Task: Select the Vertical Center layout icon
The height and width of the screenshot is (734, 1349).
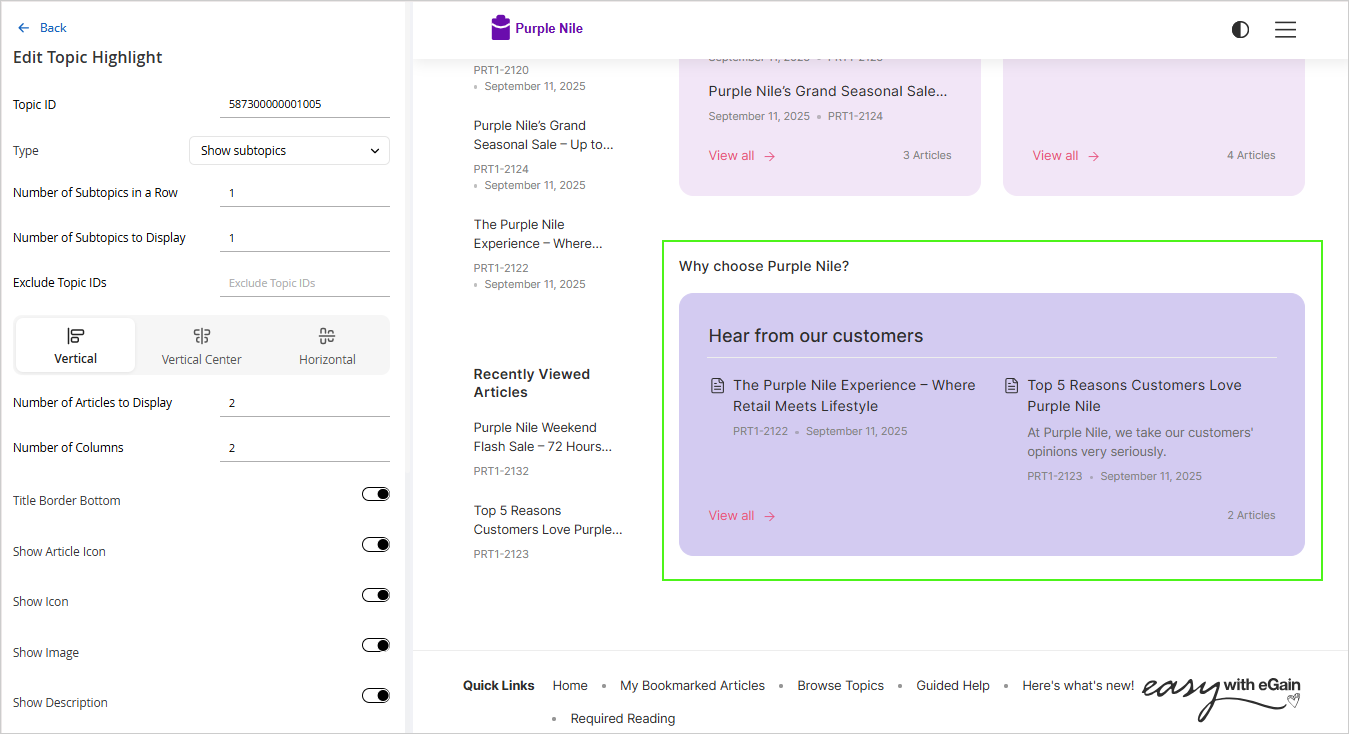Action: tap(202, 336)
